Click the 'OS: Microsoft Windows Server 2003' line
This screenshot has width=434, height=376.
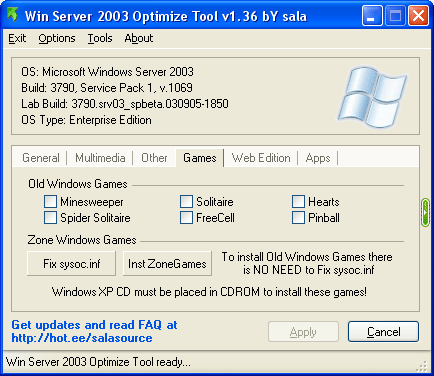(x=107, y=72)
